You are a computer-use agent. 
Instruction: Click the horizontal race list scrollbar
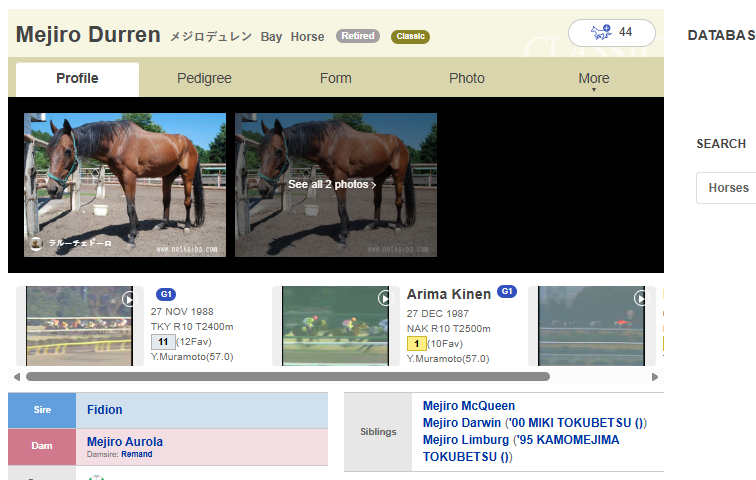point(288,377)
